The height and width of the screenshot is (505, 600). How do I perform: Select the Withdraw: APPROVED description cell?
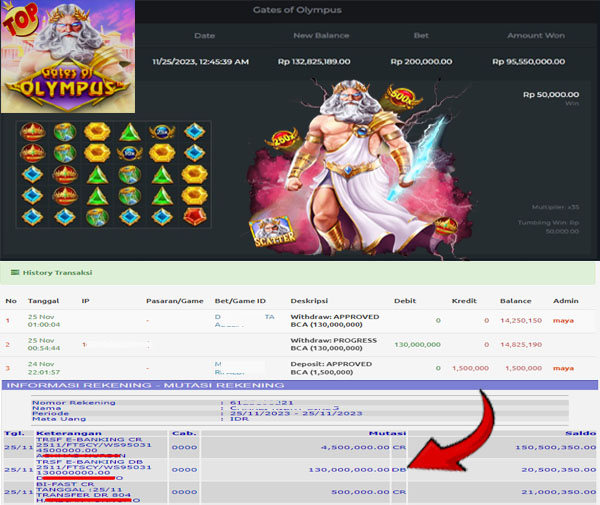tap(335, 321)
